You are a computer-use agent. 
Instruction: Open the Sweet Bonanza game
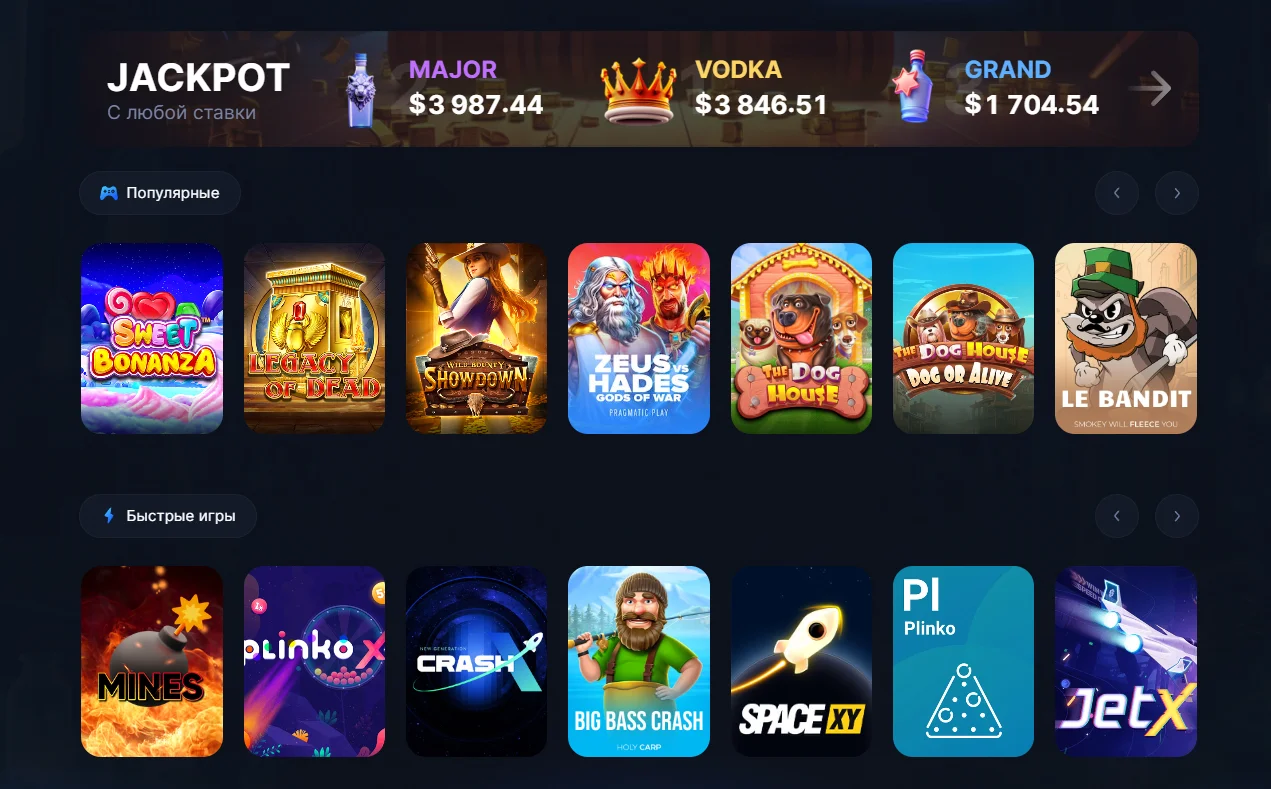click(152, 338)
